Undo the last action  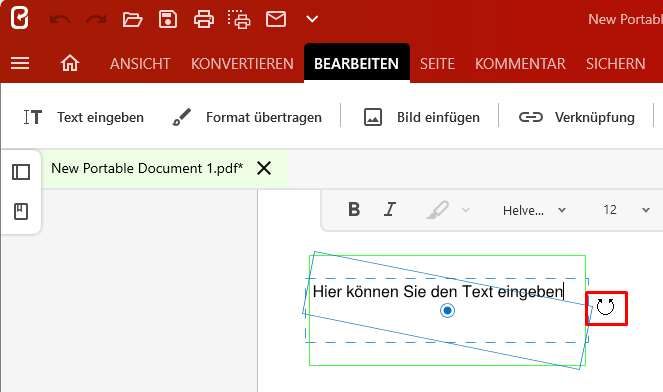click(x=60, y=19)
